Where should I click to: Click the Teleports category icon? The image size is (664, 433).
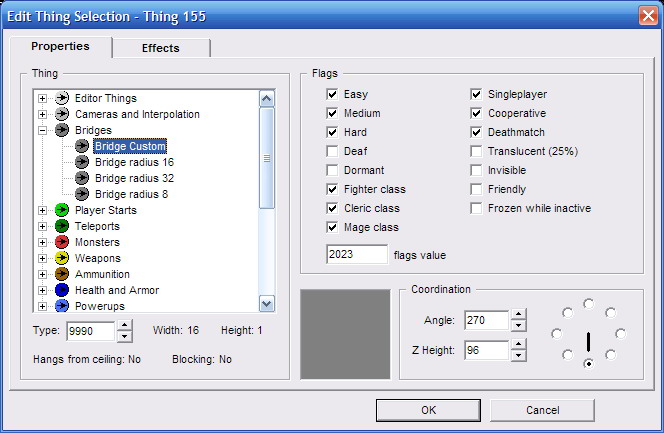coord(61,226)
